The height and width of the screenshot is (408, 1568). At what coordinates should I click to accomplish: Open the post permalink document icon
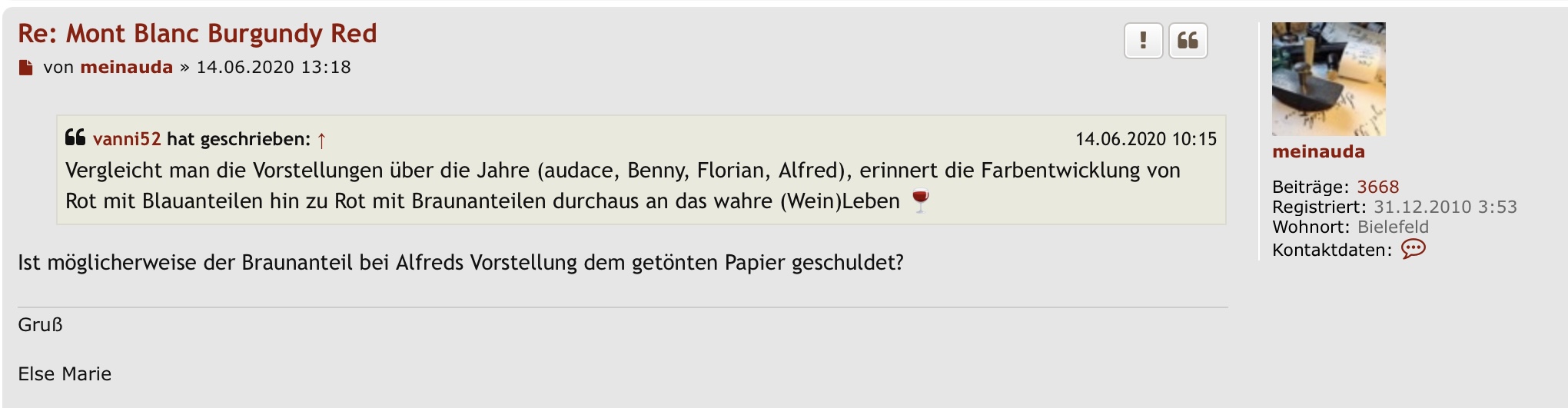coord(26,68)
